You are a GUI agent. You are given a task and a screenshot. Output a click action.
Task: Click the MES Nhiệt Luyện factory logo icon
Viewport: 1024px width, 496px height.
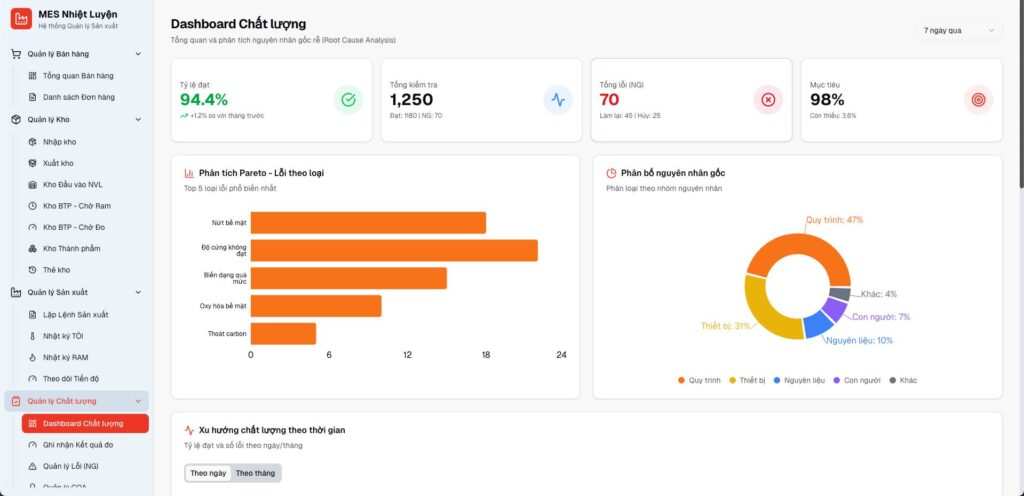pyautogui.click(x=21, y=18)
